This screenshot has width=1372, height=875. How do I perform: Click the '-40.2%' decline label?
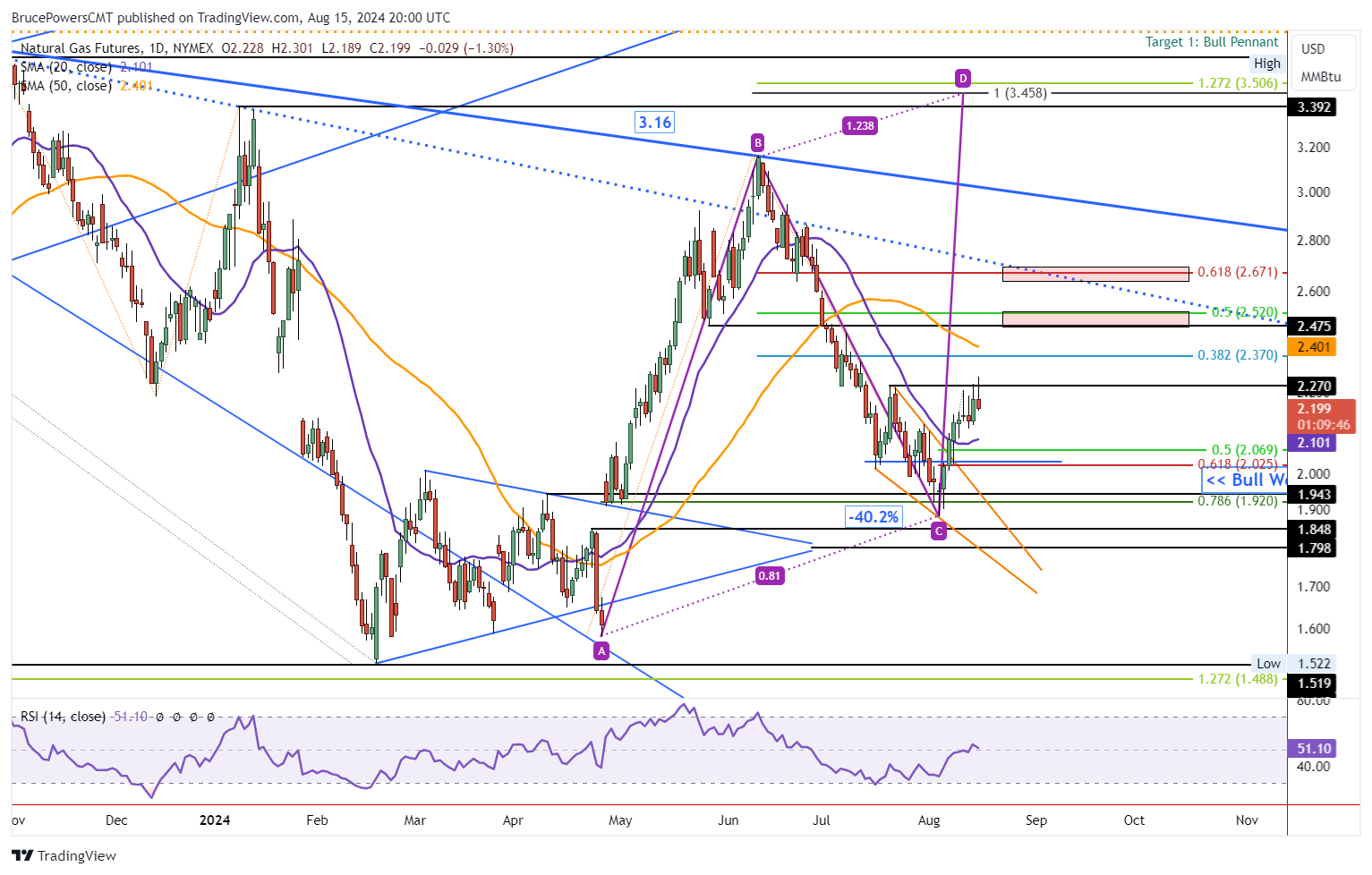(873, 516)
